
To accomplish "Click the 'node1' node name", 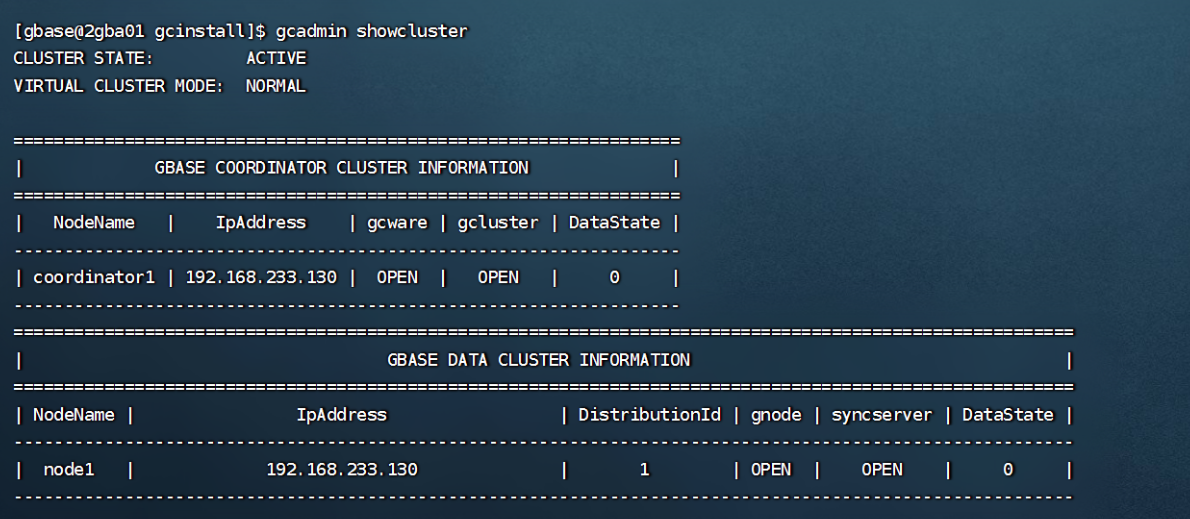I will pos(69,470).
